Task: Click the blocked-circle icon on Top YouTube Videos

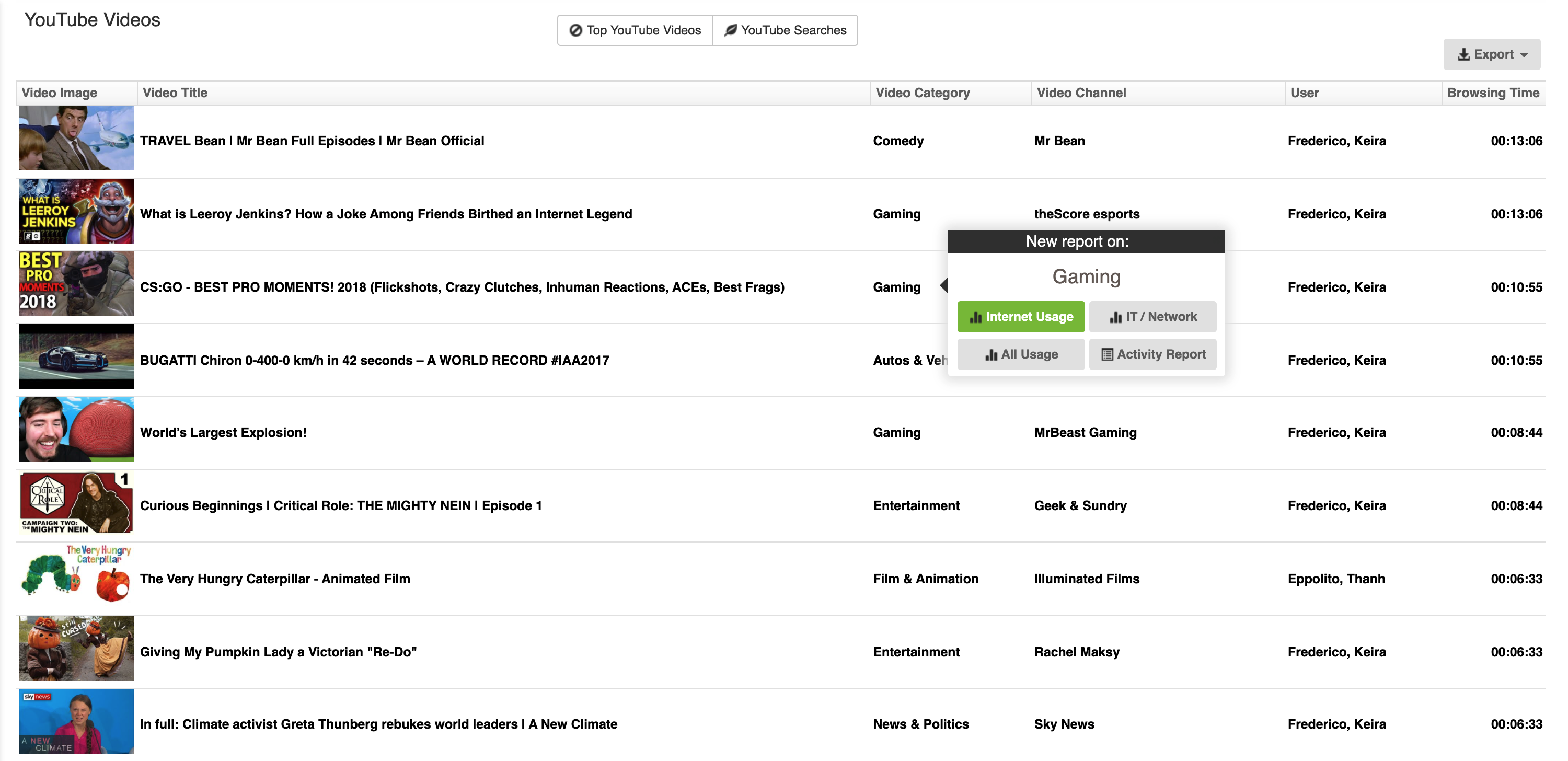Action: (x=577, y=30)
